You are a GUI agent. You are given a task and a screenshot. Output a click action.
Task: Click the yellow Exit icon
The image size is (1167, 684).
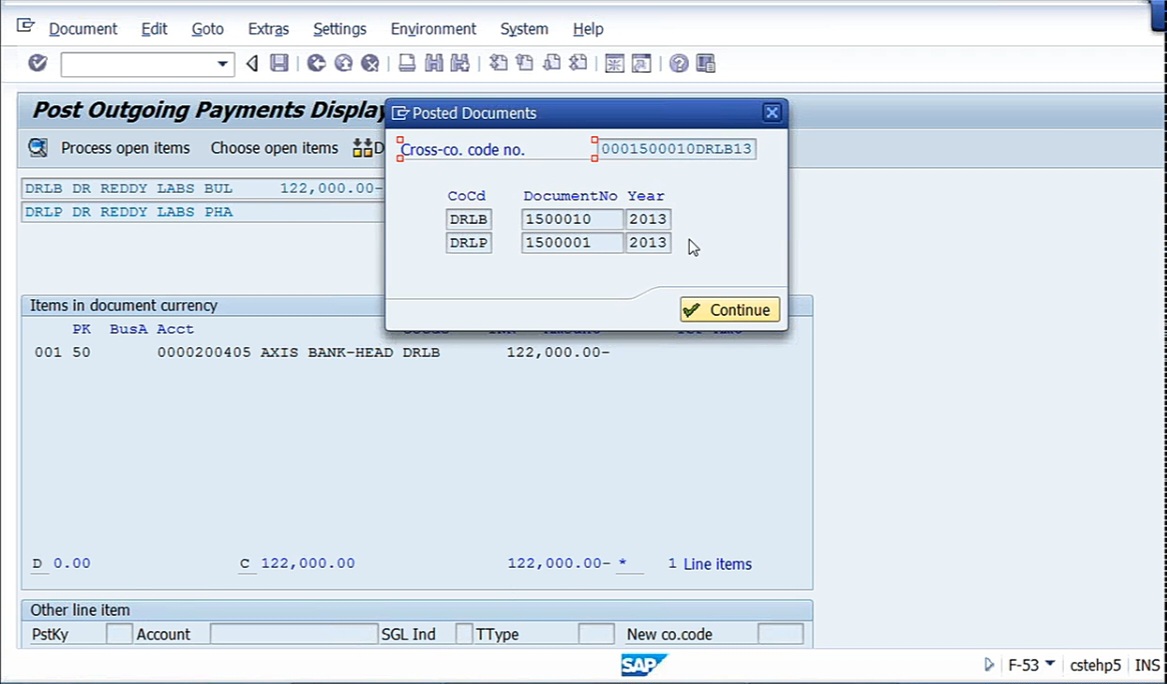343,63
